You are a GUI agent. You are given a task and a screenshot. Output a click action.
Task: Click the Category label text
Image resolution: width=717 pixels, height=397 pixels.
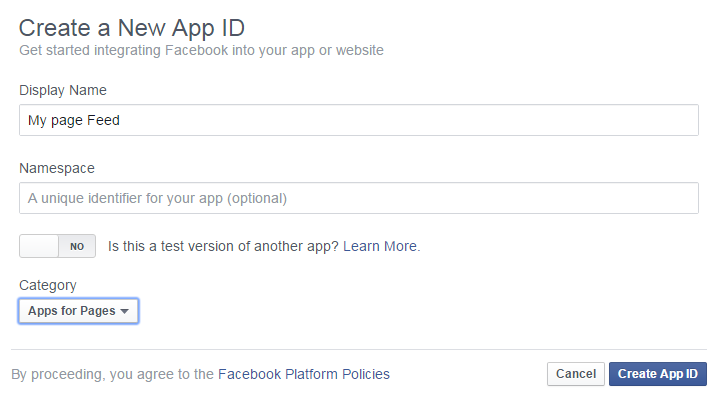pyautogui.click(x=48, y=285)
